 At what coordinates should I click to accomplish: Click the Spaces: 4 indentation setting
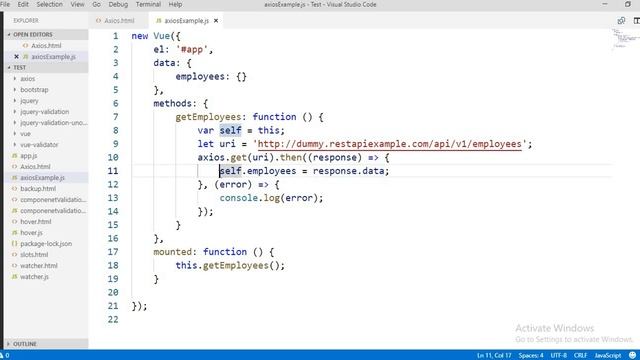pos(531,356)
